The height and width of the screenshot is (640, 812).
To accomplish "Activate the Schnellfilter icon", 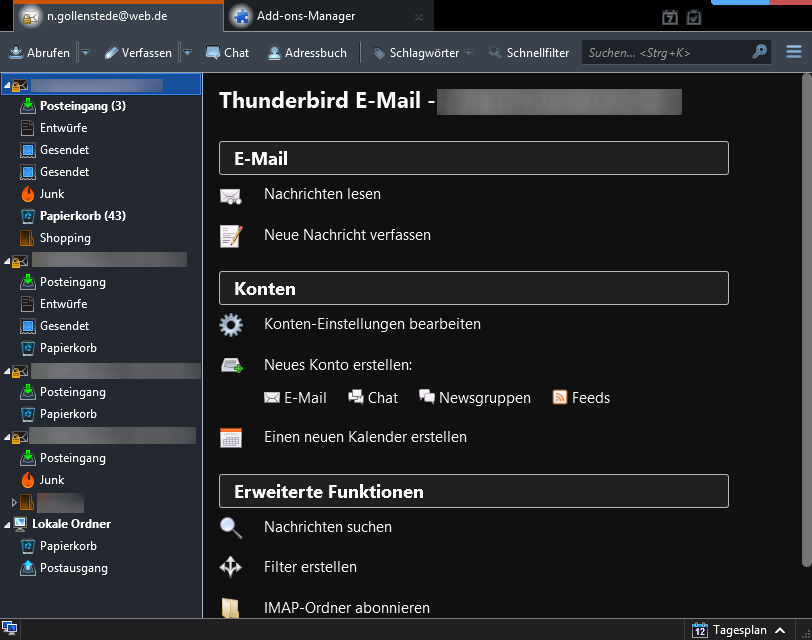I will (x=495, y=52).
